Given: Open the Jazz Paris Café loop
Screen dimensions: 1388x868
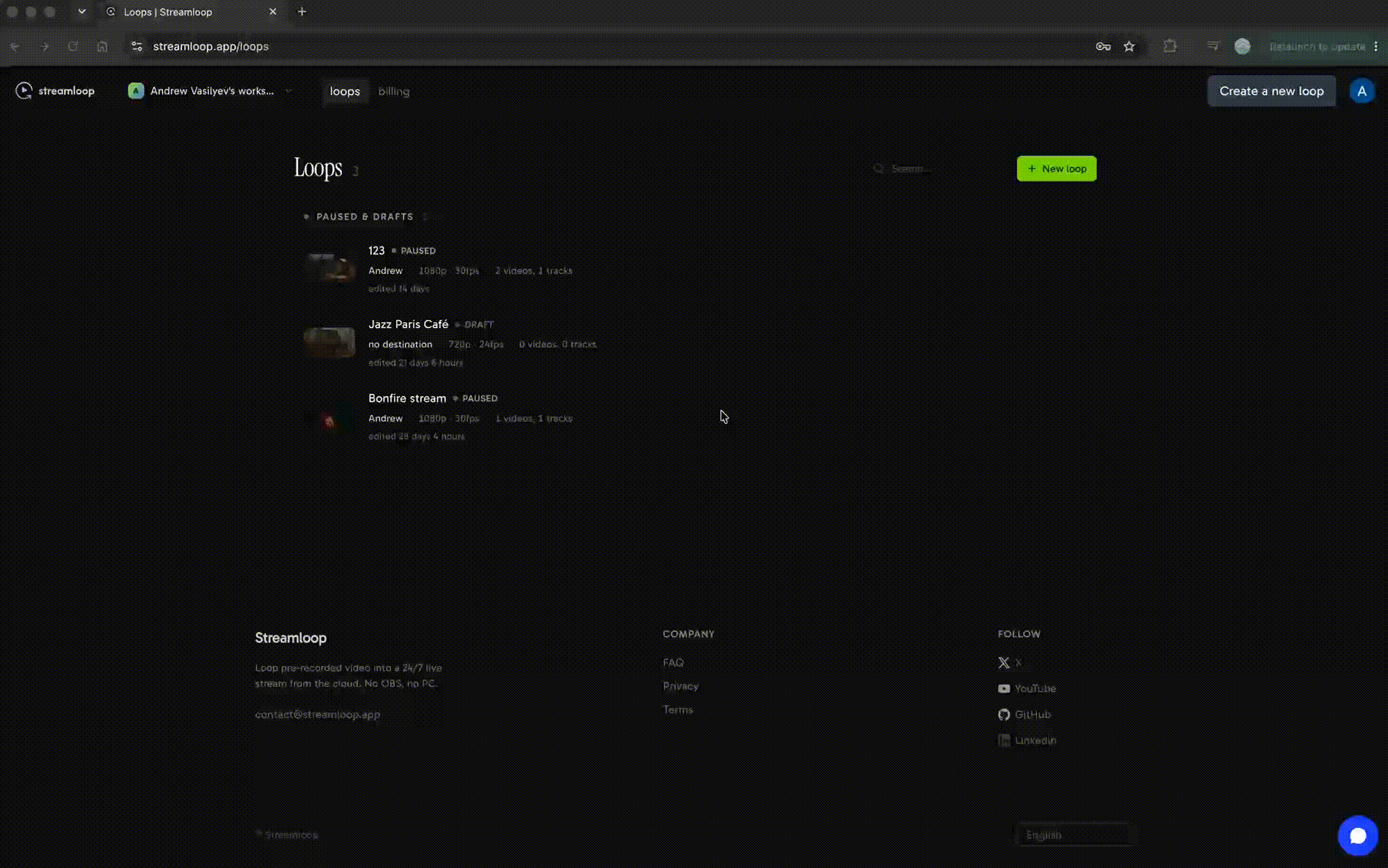Looking at the screenshot, I should [408, 324].
